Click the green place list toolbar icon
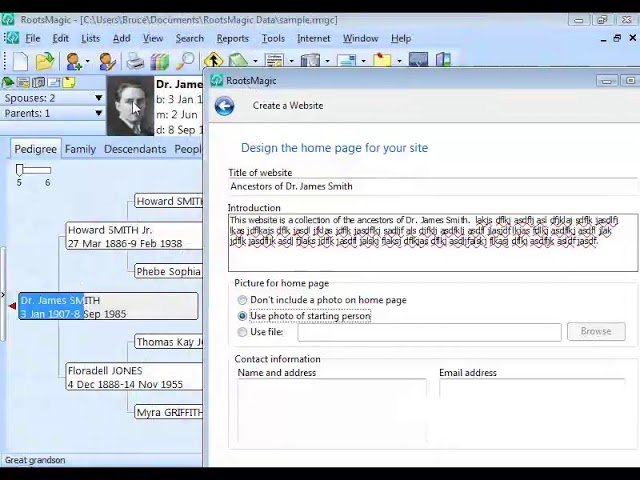This screenshot has height=480, width=640. 238,60
